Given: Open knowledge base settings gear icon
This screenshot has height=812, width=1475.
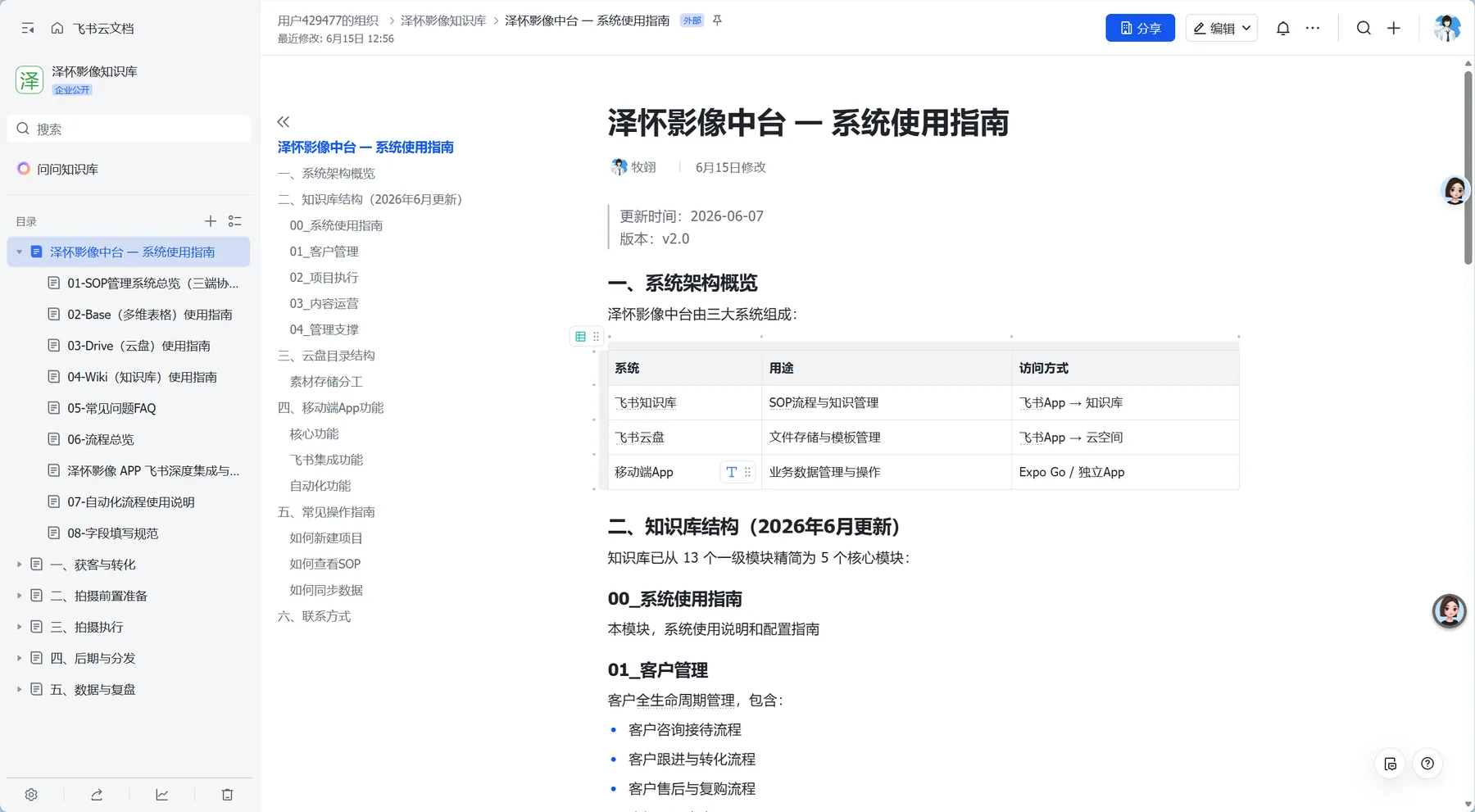Looking at the screenshot, I should 31,795.
